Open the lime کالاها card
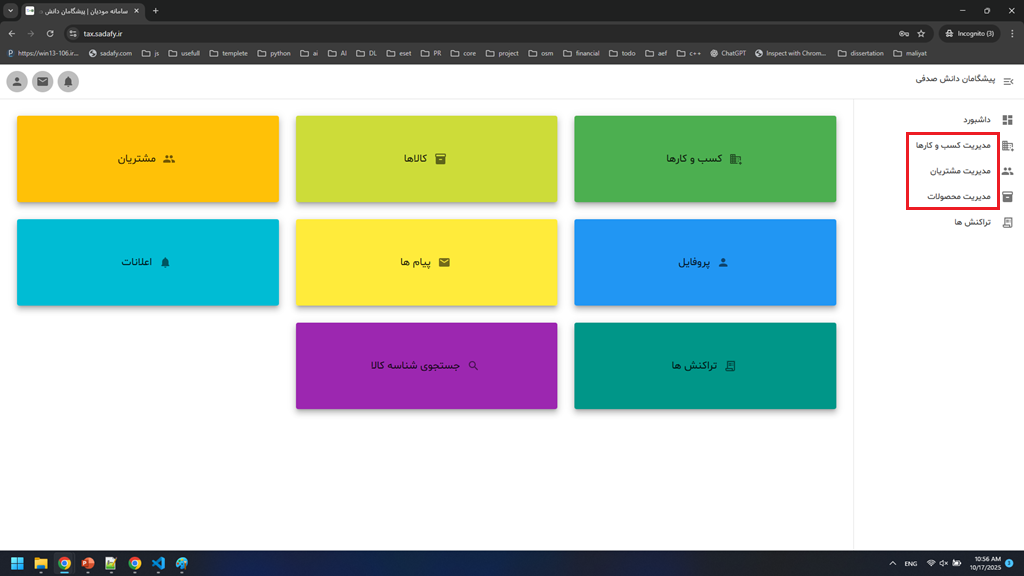The width and height of the screenshot is (1024, 576). pyautogui.click(x=426, y=159)
